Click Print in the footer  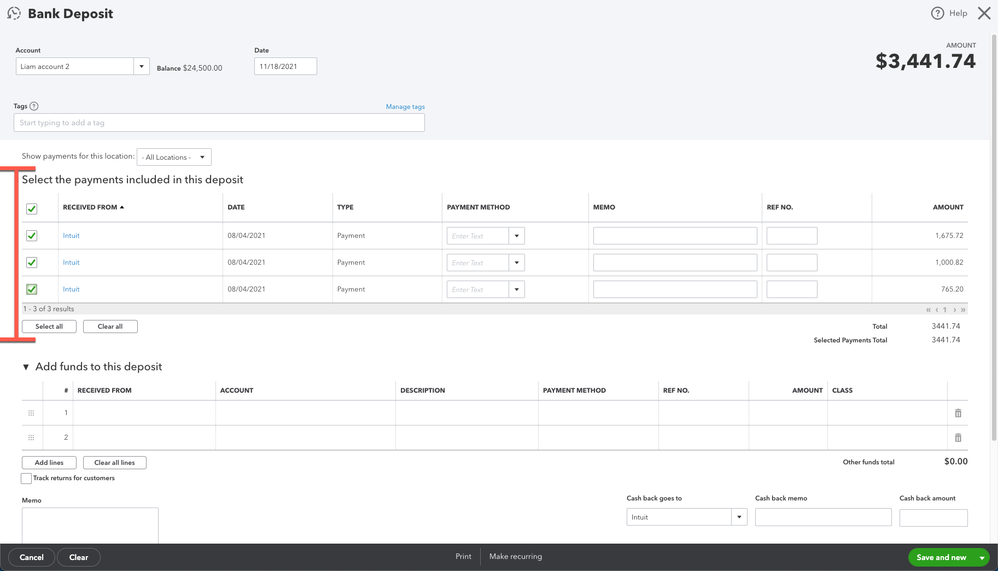(463, 556)
